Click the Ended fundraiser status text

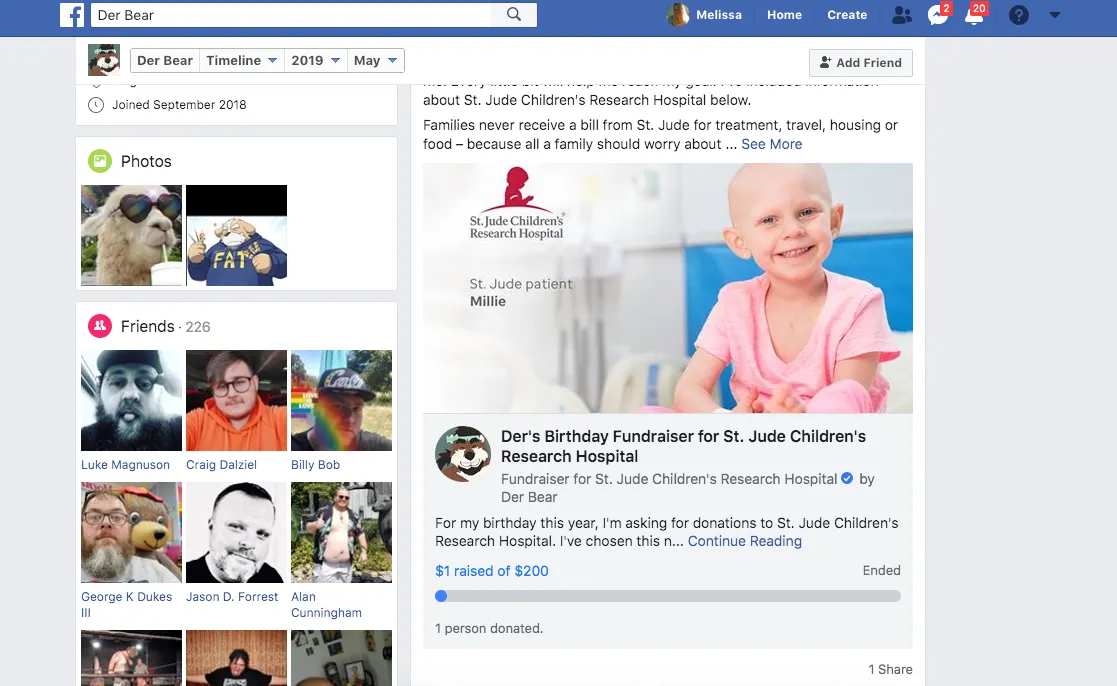881,570
